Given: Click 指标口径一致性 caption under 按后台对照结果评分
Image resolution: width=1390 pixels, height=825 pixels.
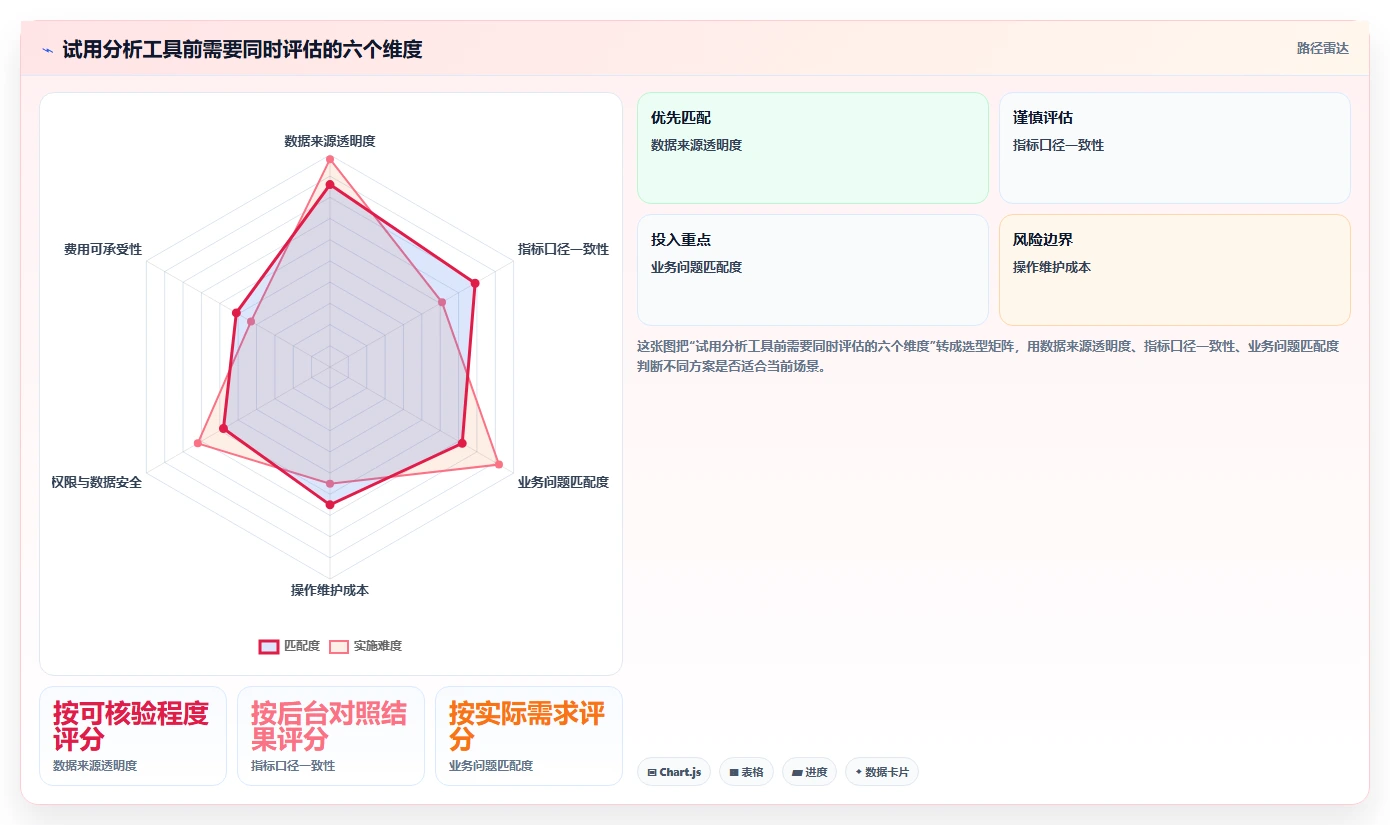Looking at the screenshot, I should pyautogui.click(x=293, y=766).
